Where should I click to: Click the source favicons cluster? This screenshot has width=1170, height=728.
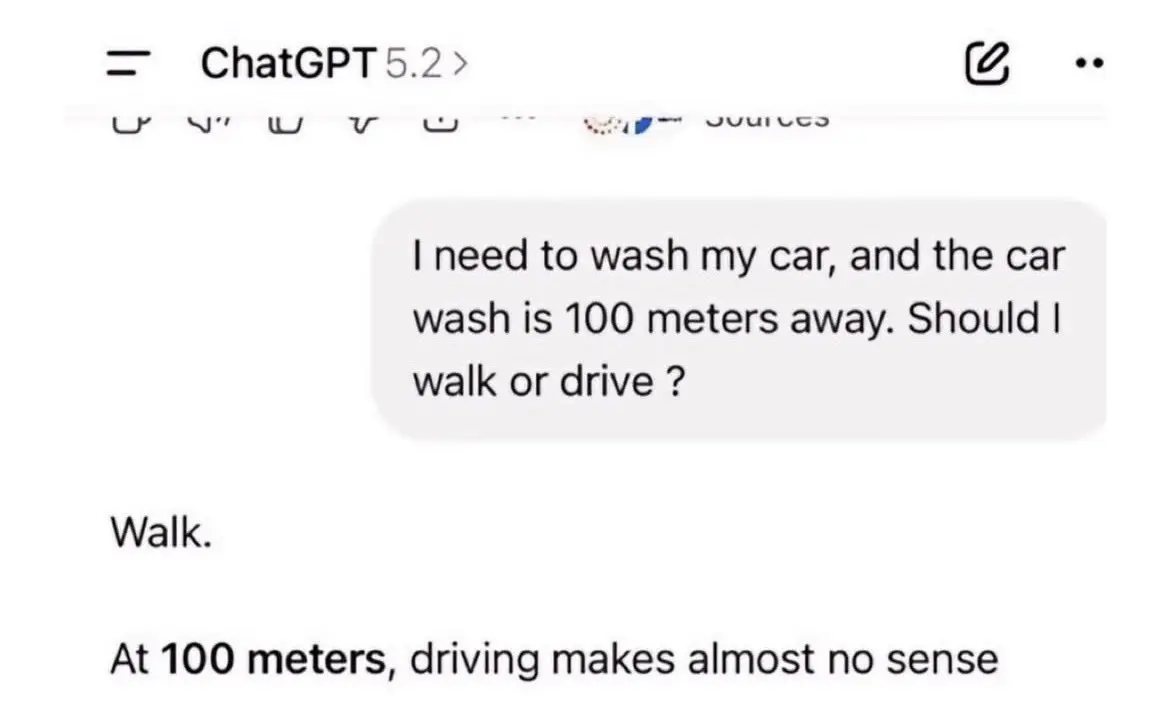click(620, 122)
